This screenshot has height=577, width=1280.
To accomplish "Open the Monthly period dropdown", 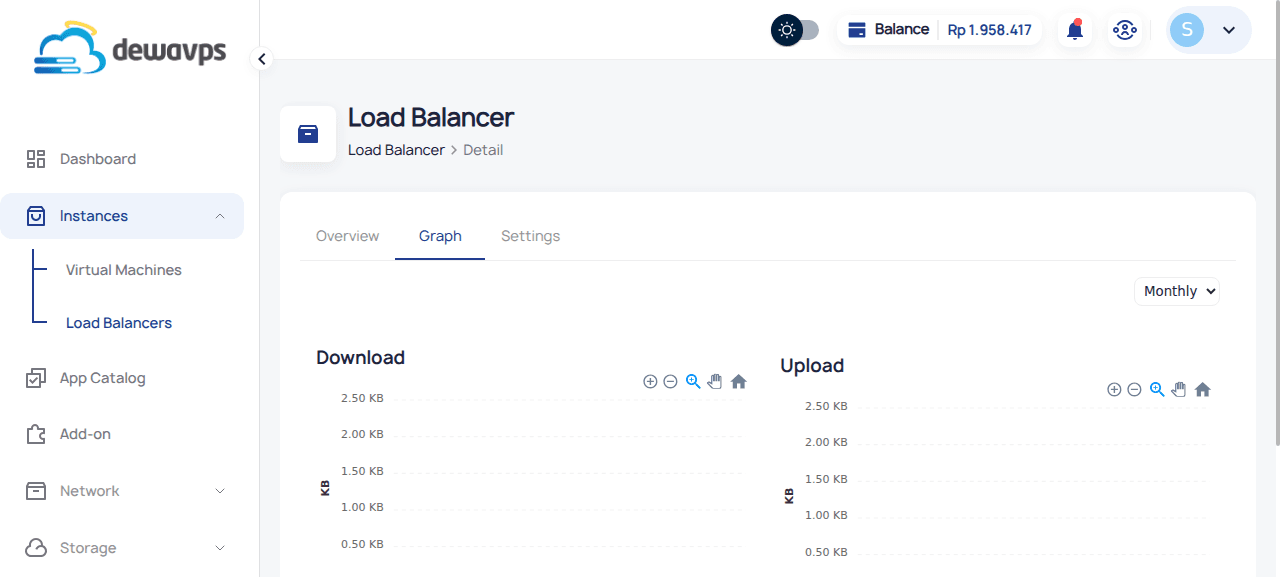I will click(x=1177, y=291).
